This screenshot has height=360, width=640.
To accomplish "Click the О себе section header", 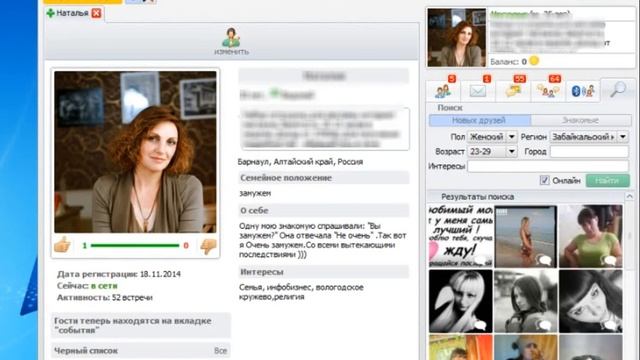I will coord(323,210).
